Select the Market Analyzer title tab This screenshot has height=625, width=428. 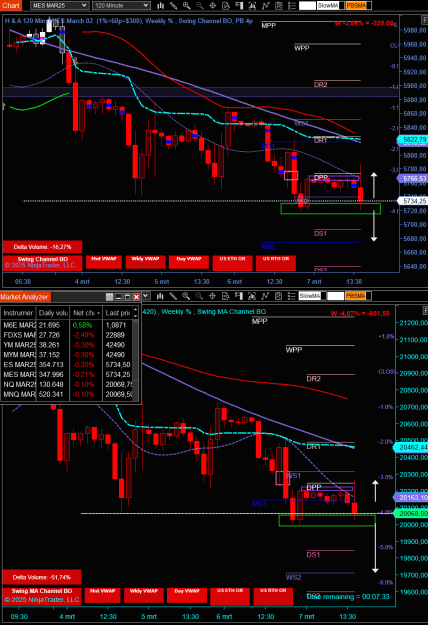coord(24,297)
